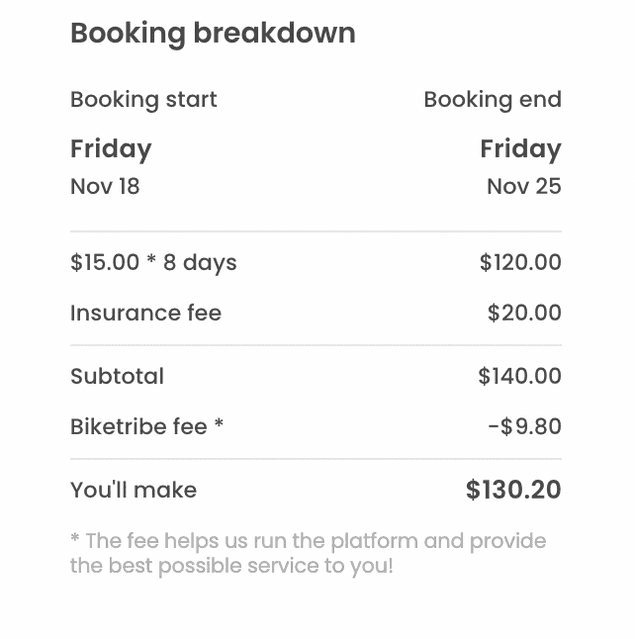This screenshot has height=639, width=635.
Task: Select the end day Friday text
Action: coord(520,149)
